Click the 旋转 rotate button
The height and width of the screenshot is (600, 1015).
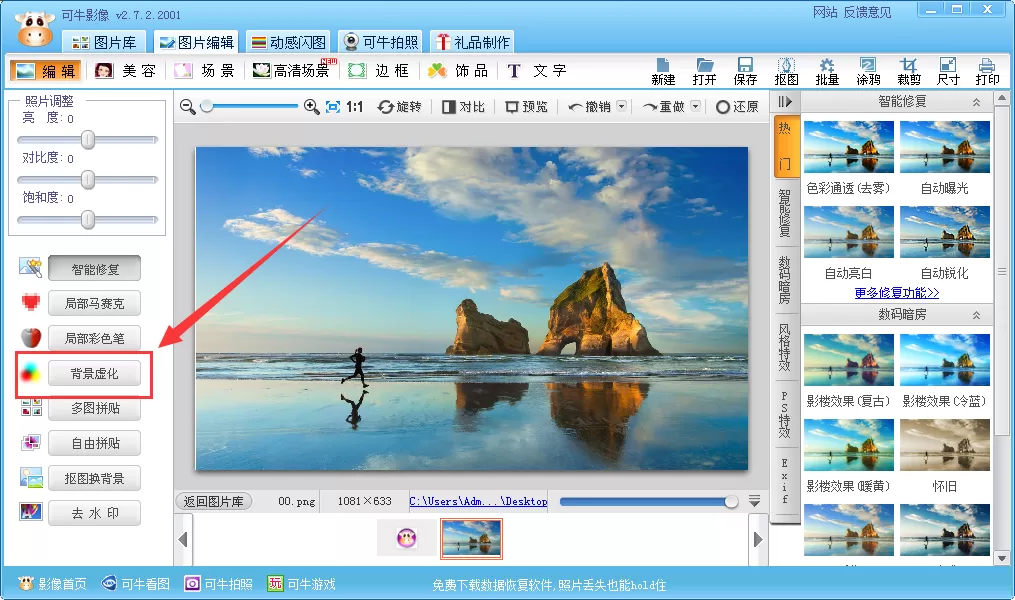(399, 107)
